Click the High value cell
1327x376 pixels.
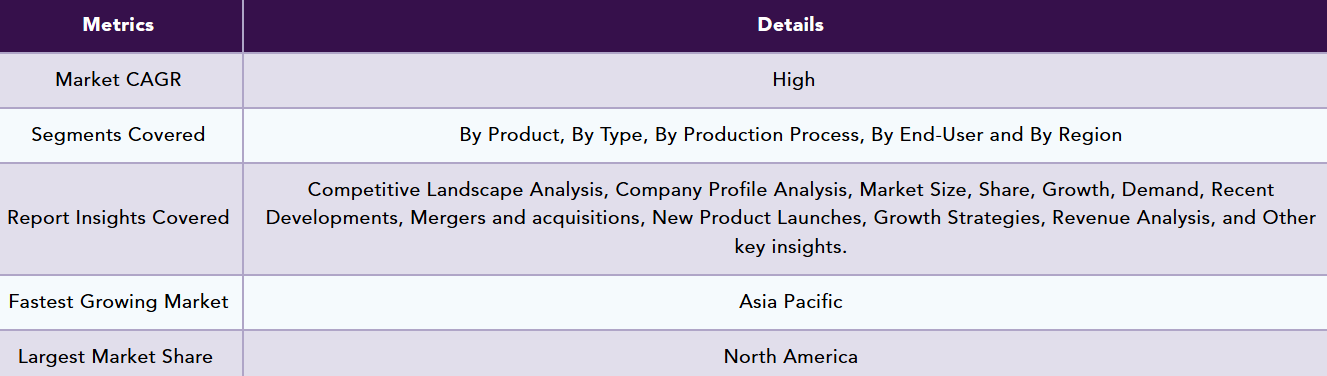(793, 80)
